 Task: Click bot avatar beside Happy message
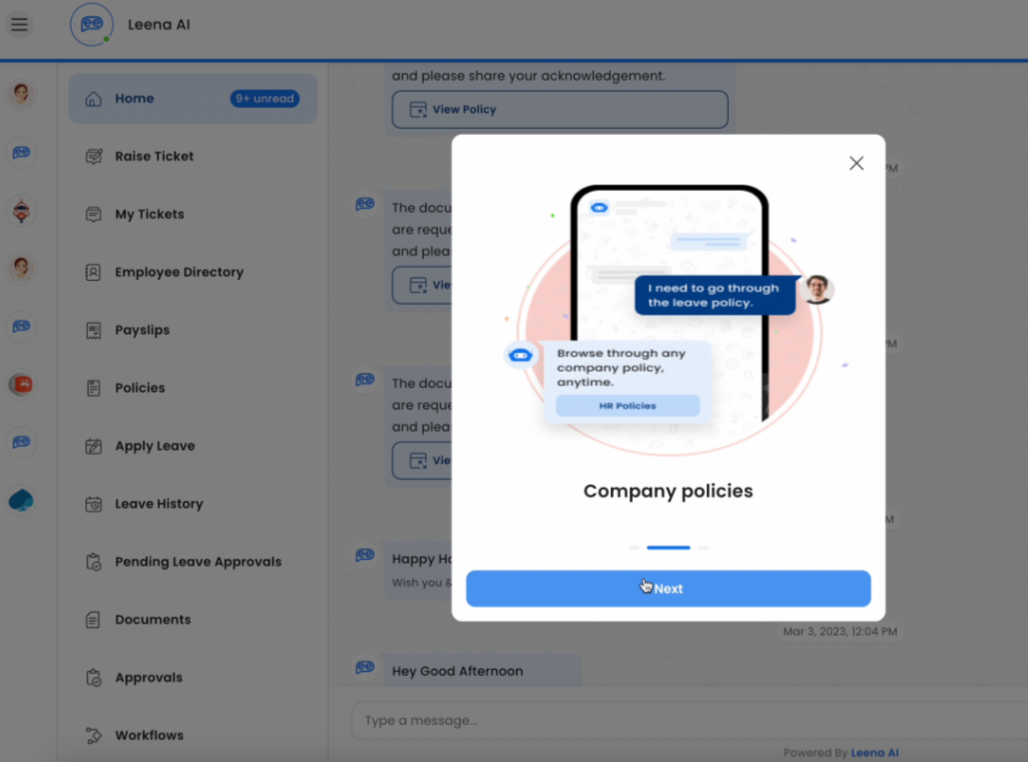[365, 555]
